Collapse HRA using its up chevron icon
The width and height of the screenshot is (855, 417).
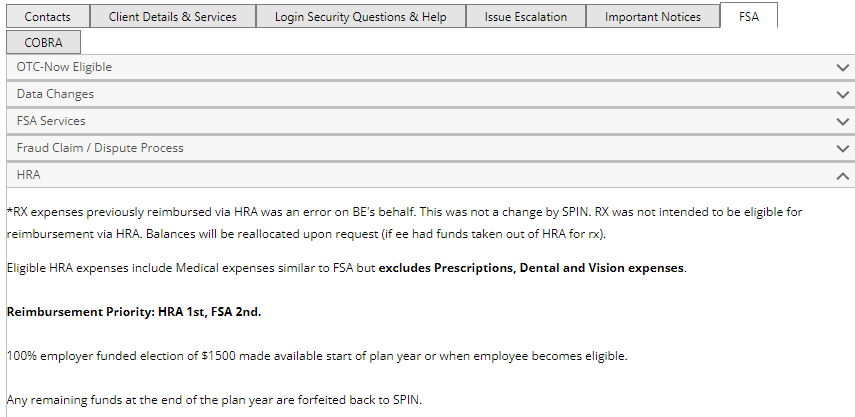[842, 176]
